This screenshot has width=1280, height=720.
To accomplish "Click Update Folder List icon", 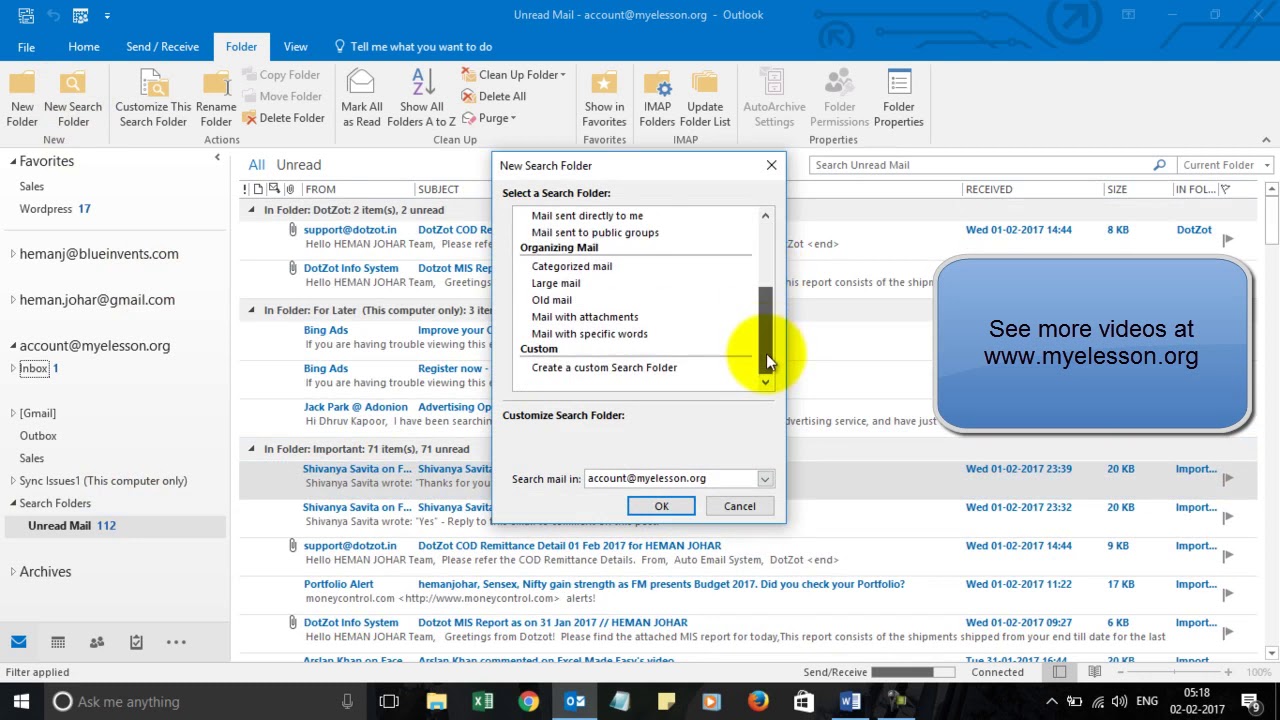I will pos(705,99).
